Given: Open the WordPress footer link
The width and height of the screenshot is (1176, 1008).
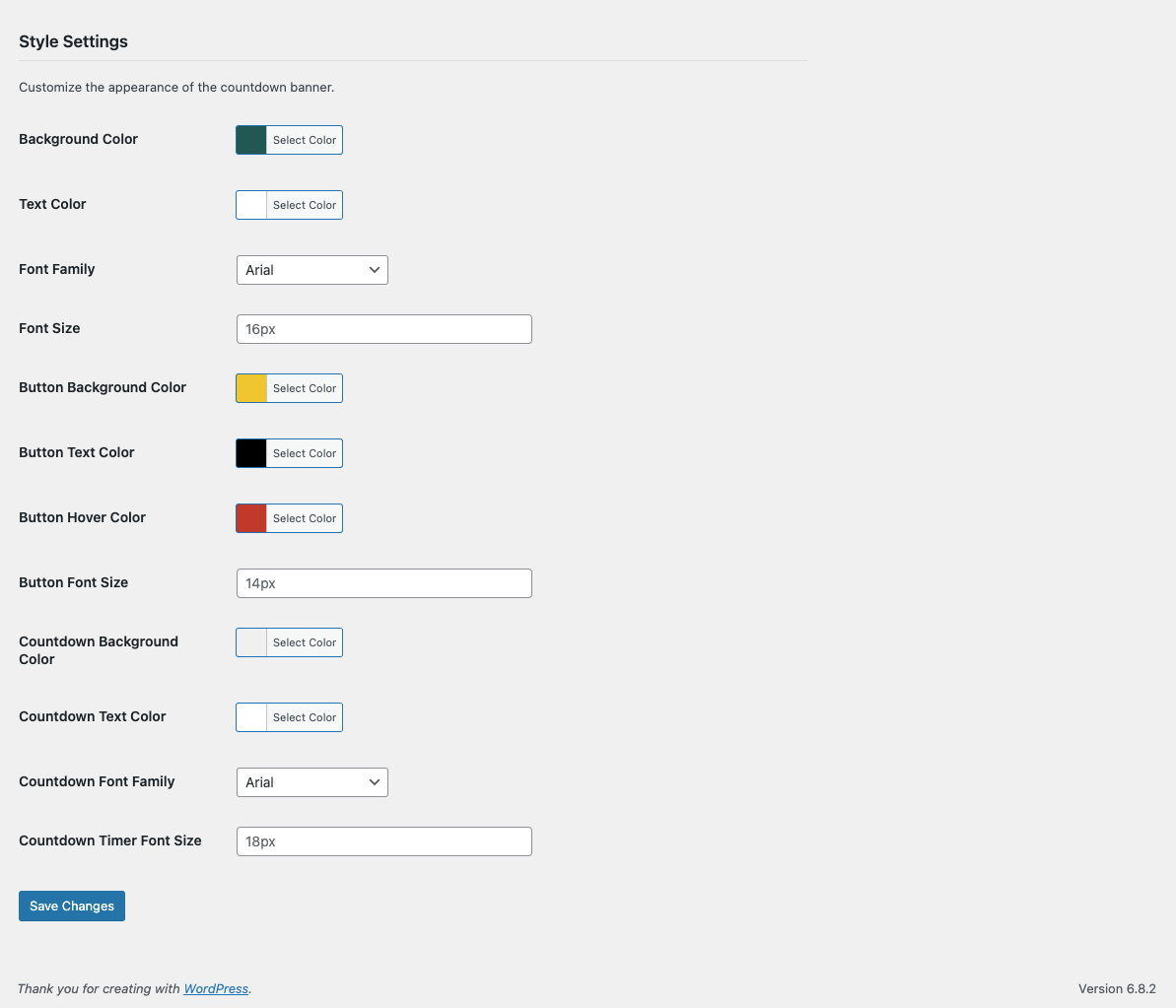Looking at the screenshot, I should 216,988.
